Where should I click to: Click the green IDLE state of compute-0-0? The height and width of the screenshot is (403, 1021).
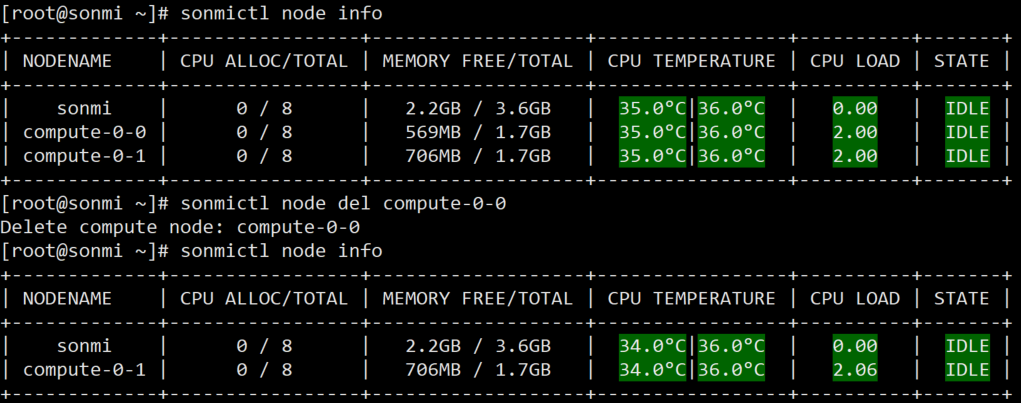point(968,132)
